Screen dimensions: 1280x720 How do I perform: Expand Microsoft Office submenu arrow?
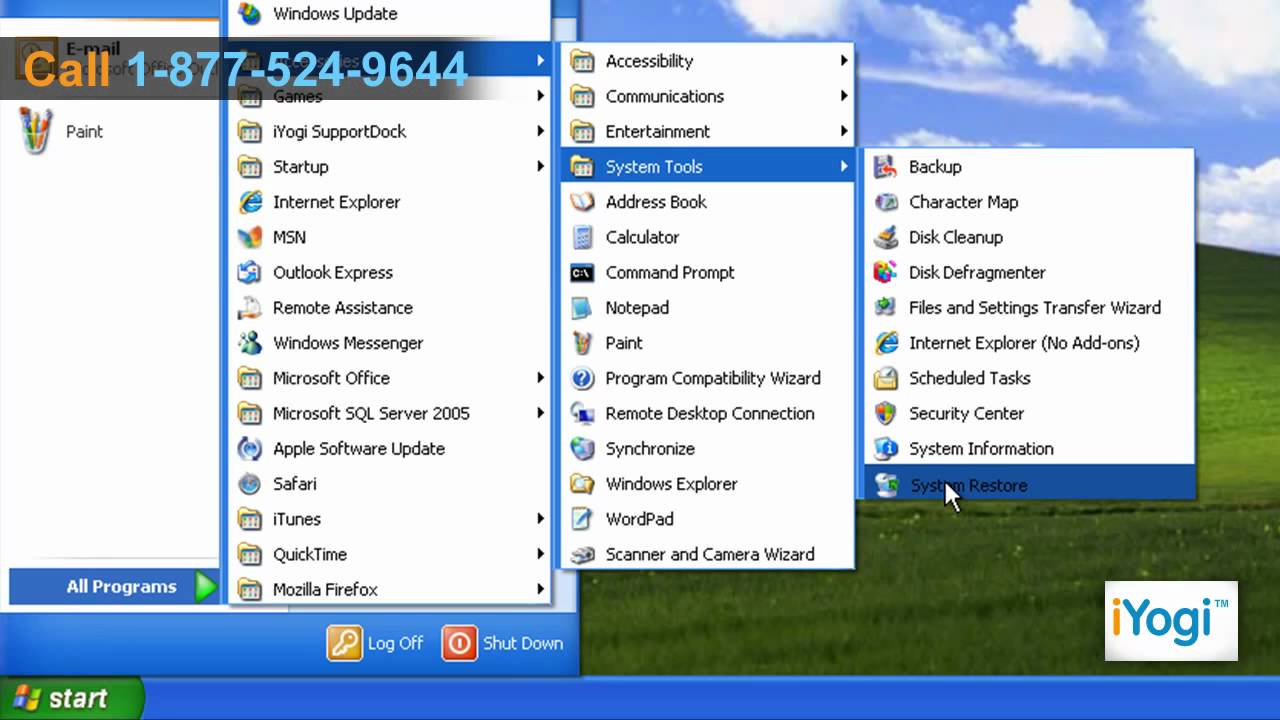point(540,378)
